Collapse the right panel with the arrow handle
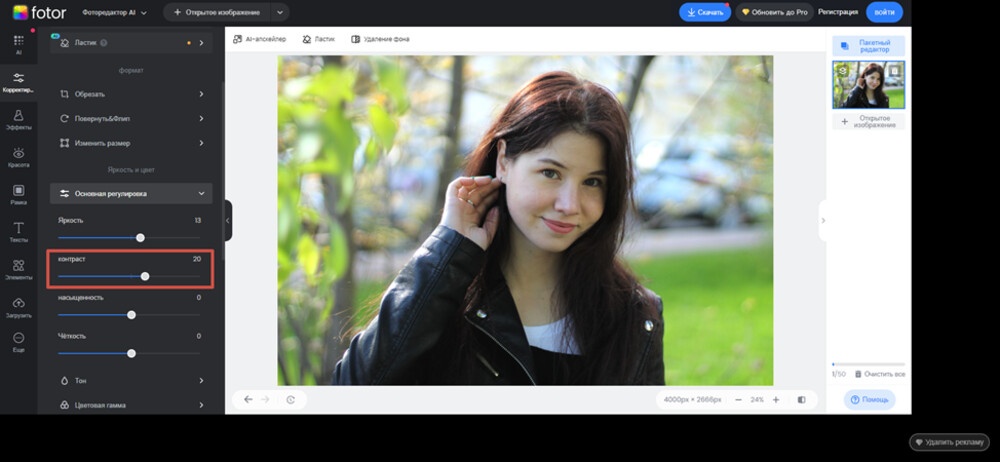This screenshot has height=462, width=1000. (x=823, y=220)
